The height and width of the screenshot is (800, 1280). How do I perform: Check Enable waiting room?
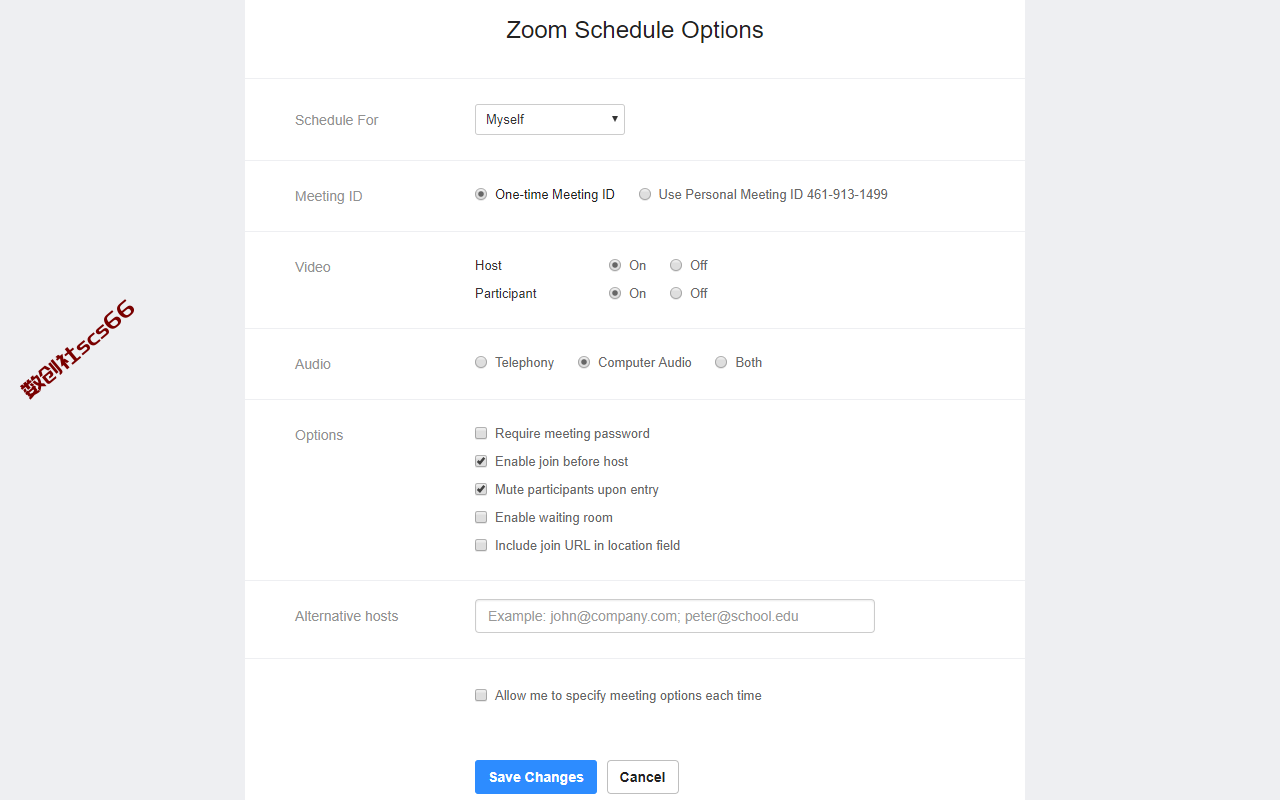point(481,518)
